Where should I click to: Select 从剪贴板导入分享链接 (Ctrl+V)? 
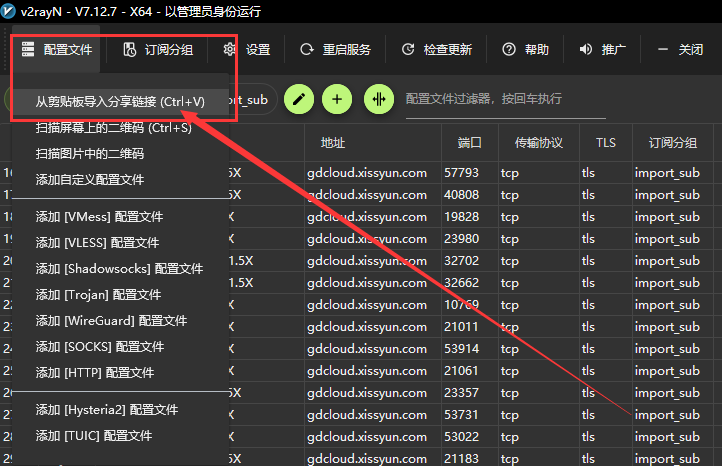(120, 101)
